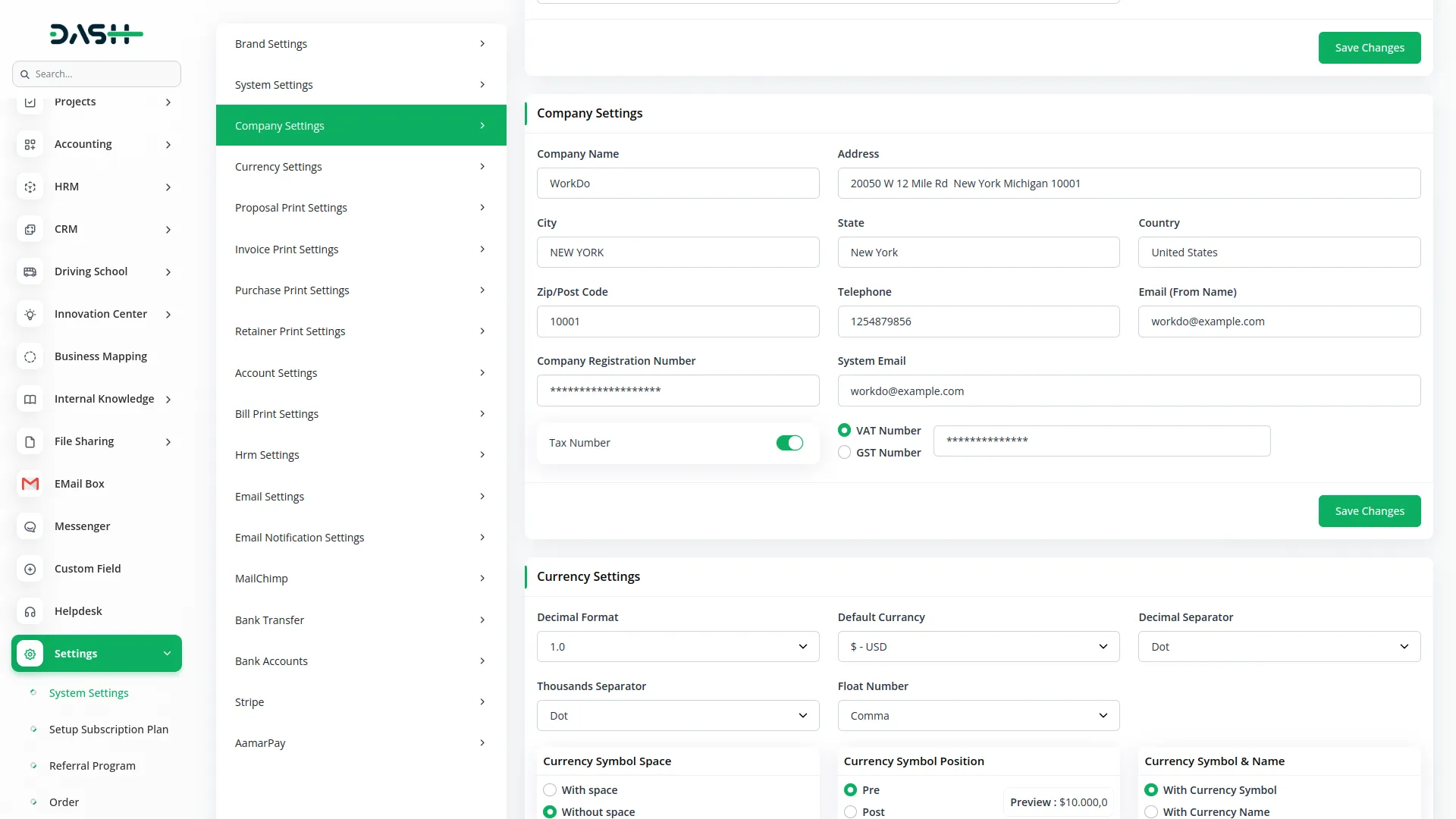This screenshot has width=1456, height=819.
Task: Open the EMail Box Gmail icon
Action: coord(30,484)
